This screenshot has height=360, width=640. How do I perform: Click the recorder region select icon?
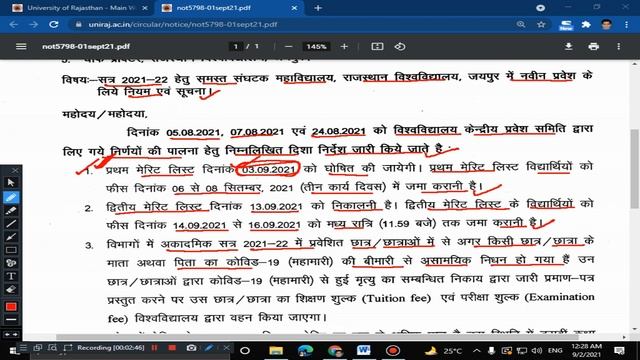(67, 348)
